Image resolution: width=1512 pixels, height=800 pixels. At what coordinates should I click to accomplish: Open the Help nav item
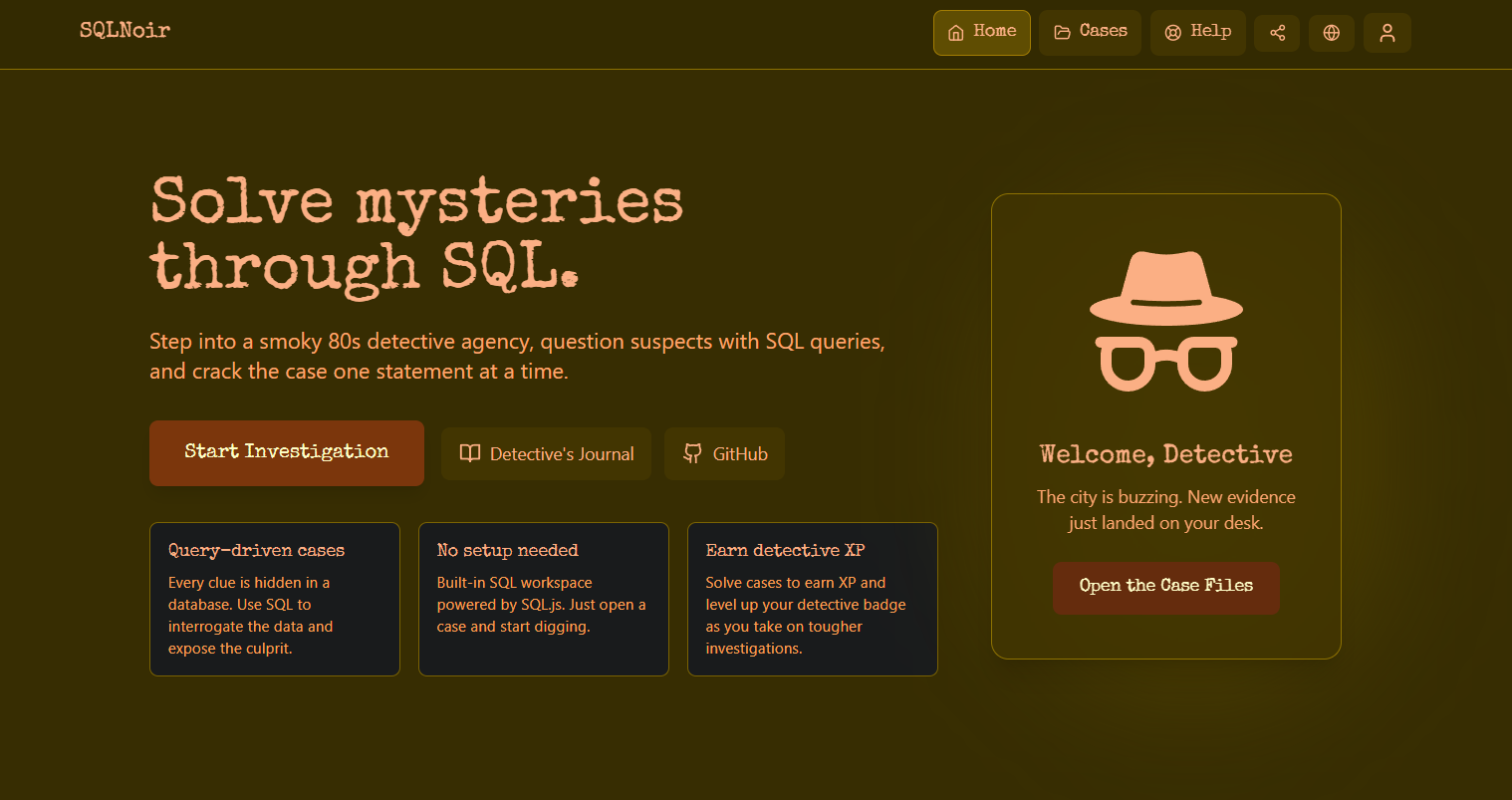[1197, 33]
